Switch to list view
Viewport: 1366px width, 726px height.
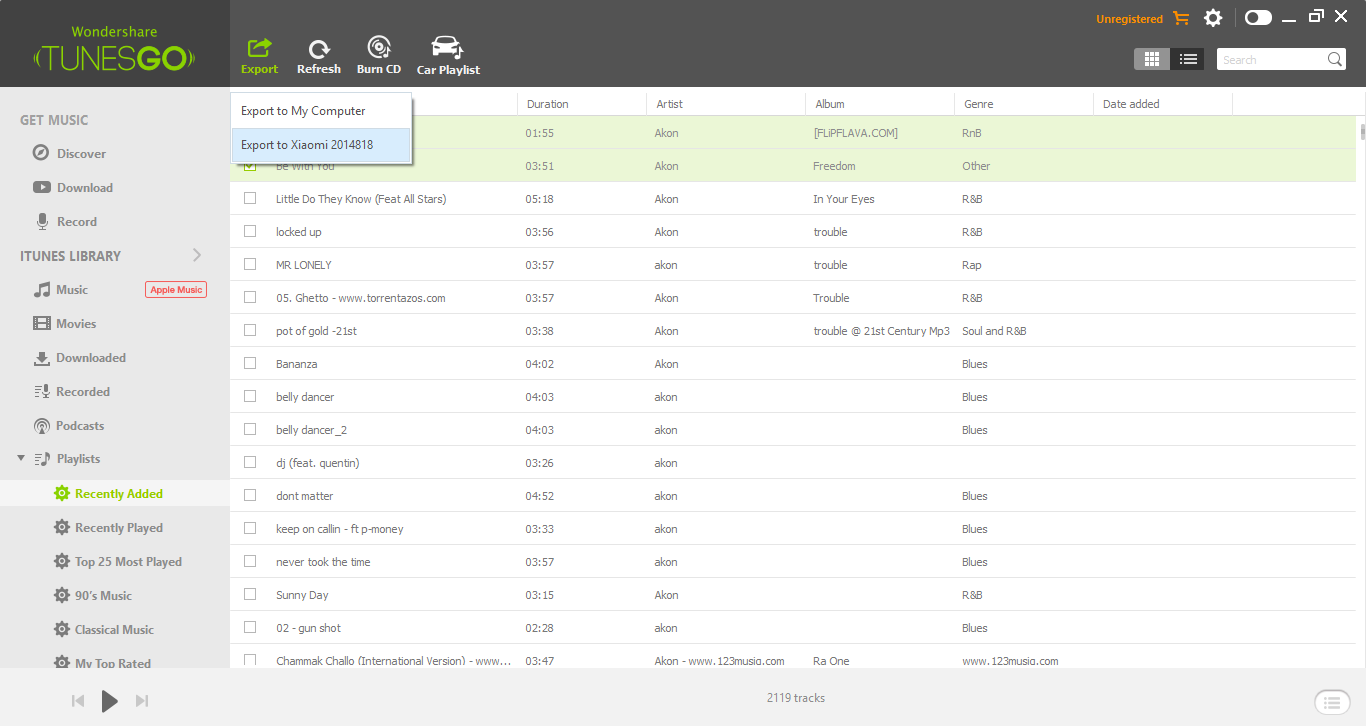1188,59
